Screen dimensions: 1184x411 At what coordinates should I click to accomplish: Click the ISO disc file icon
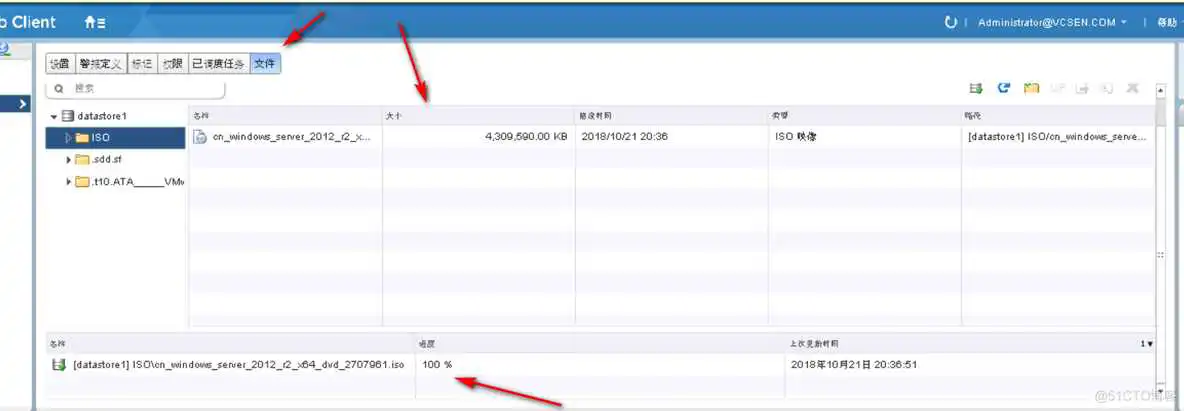point(200,137)
